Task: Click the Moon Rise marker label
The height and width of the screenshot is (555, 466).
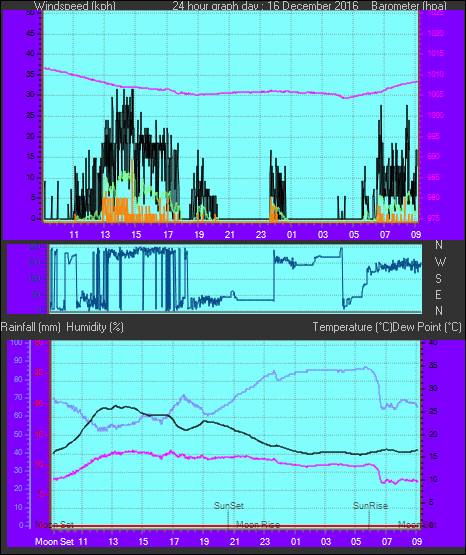Action: (258, 525)
